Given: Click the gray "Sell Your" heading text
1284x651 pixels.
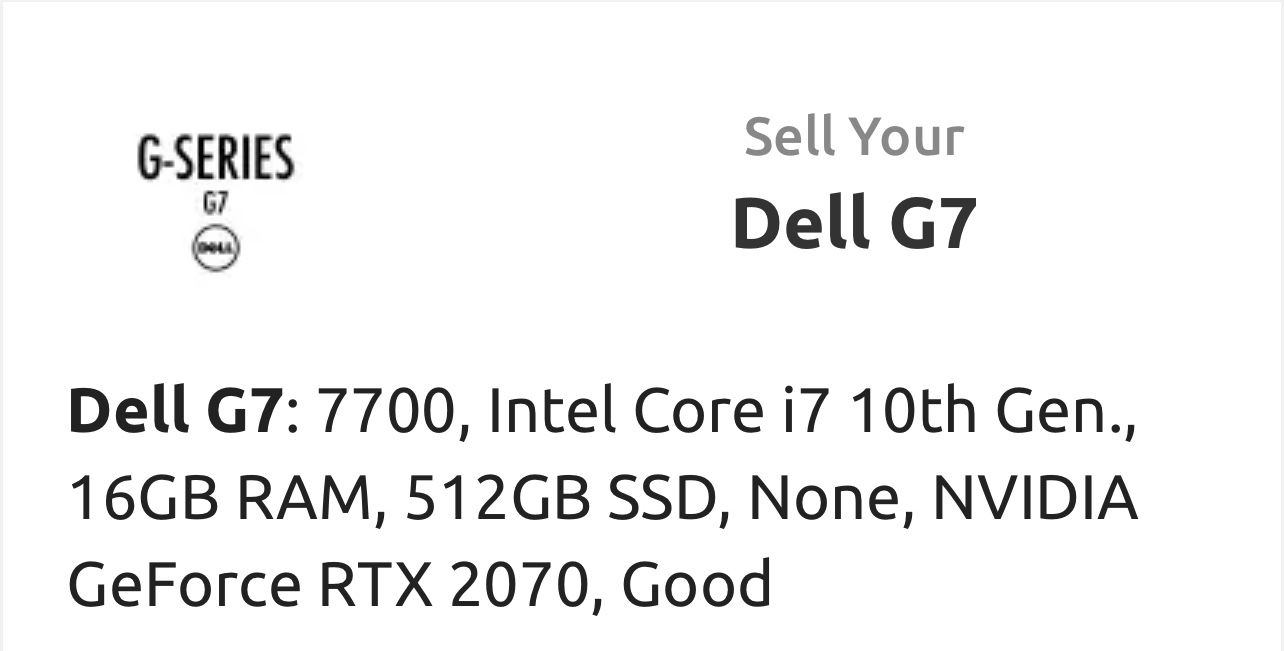Looking at the screenshot, I should click(x=854, y=137).
